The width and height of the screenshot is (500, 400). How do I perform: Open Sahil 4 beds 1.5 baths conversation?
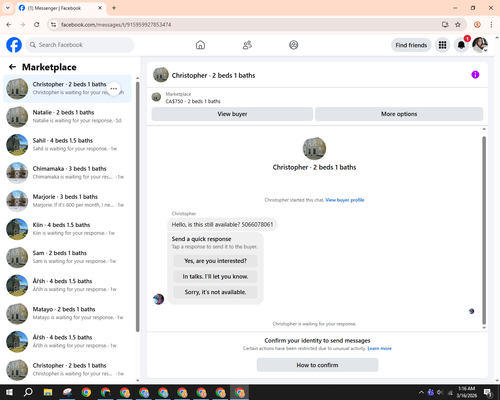(67, 145)
